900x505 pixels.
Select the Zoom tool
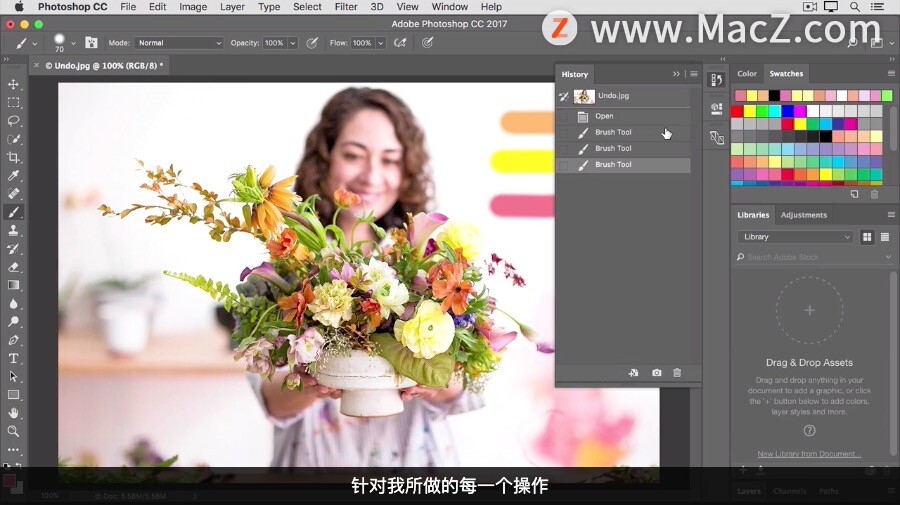pyautogui.click(x=13, y=431)
